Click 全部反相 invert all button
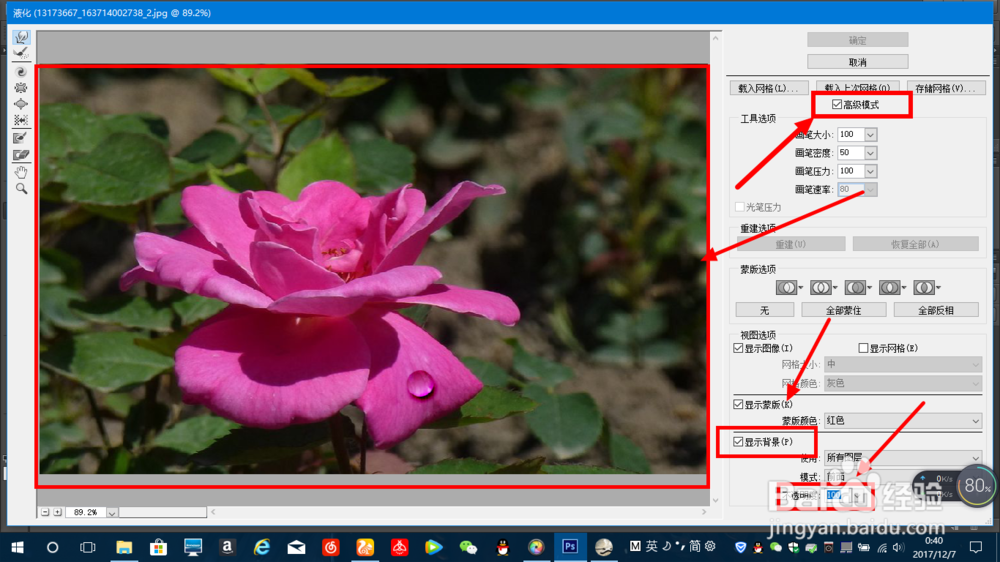 (936, 310)
